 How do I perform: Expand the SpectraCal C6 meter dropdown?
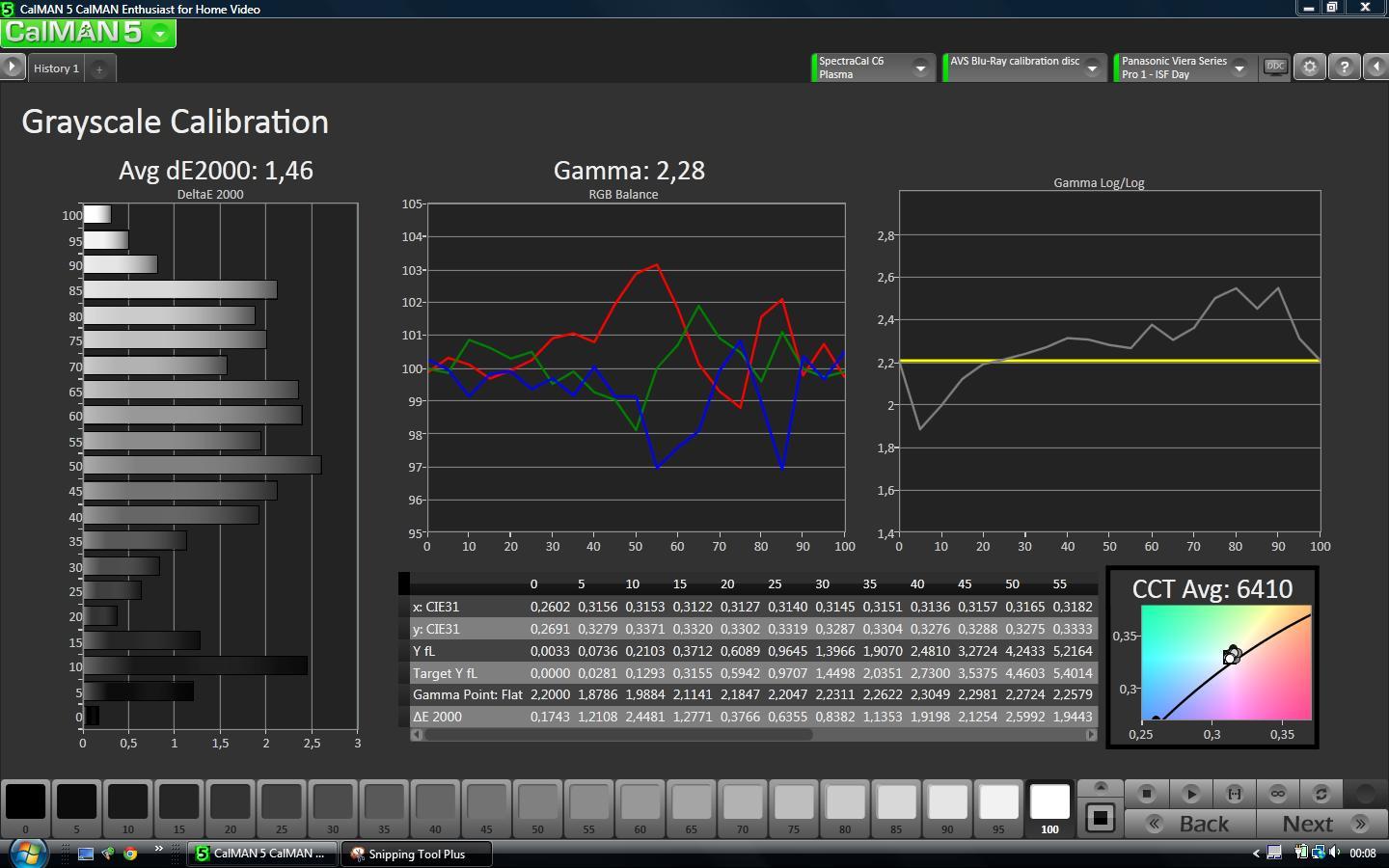coord(920,68)
